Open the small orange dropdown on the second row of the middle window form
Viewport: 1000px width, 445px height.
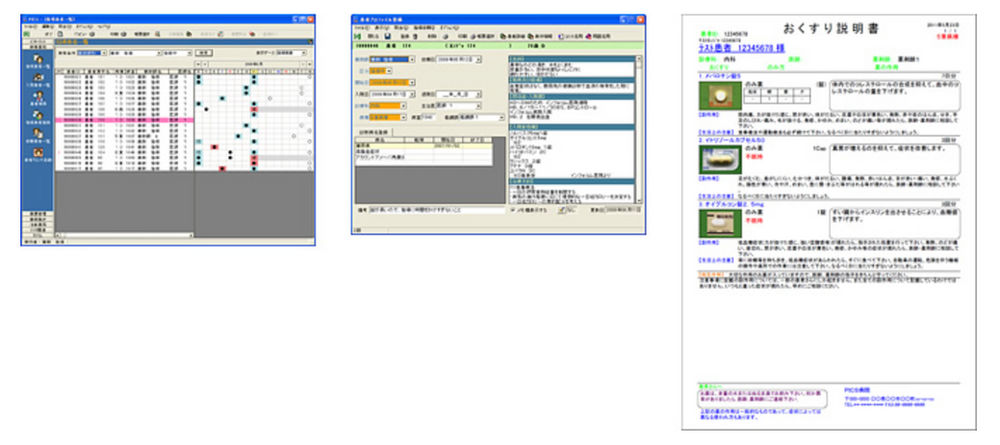(x=381, y=71)
